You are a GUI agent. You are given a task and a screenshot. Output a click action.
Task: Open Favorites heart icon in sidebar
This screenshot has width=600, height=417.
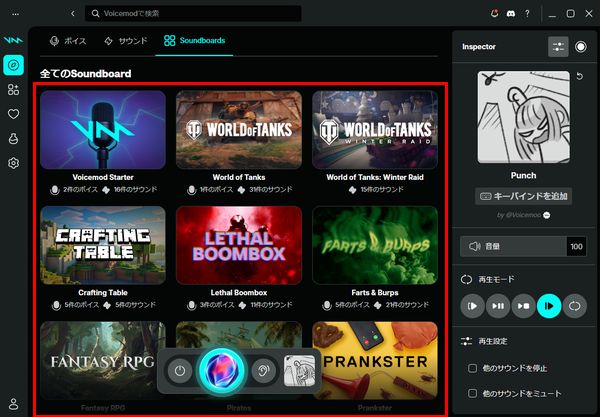[13, 114]
